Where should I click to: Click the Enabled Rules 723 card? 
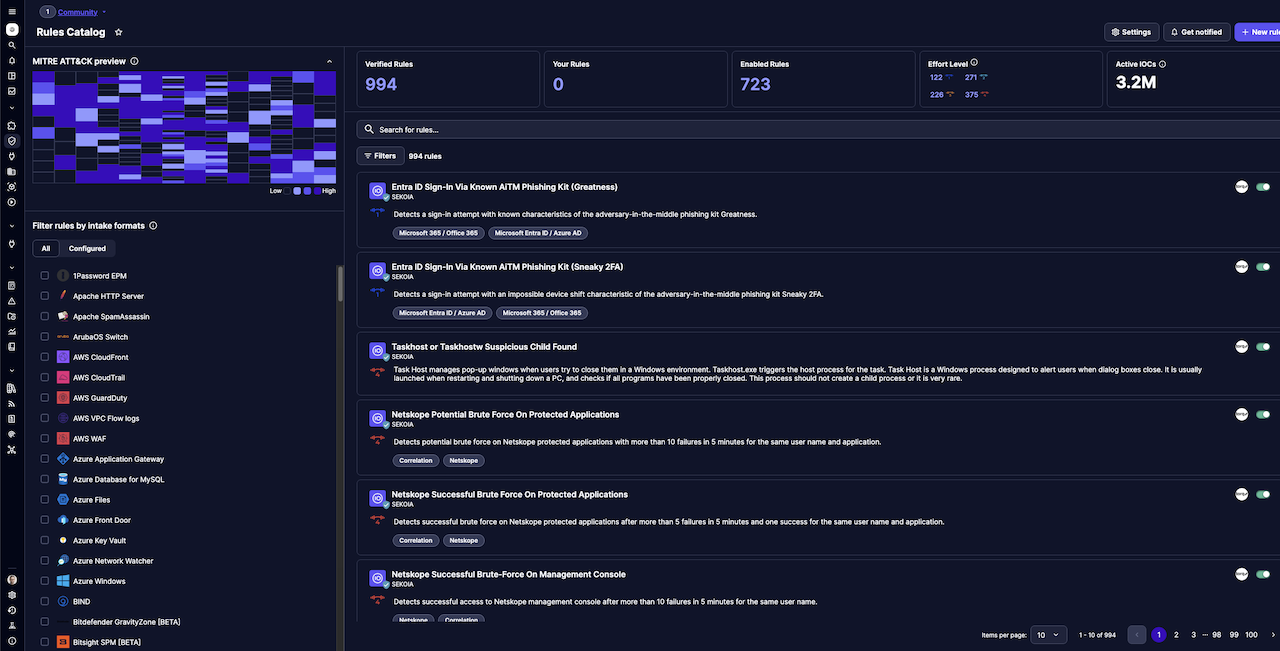823,79
